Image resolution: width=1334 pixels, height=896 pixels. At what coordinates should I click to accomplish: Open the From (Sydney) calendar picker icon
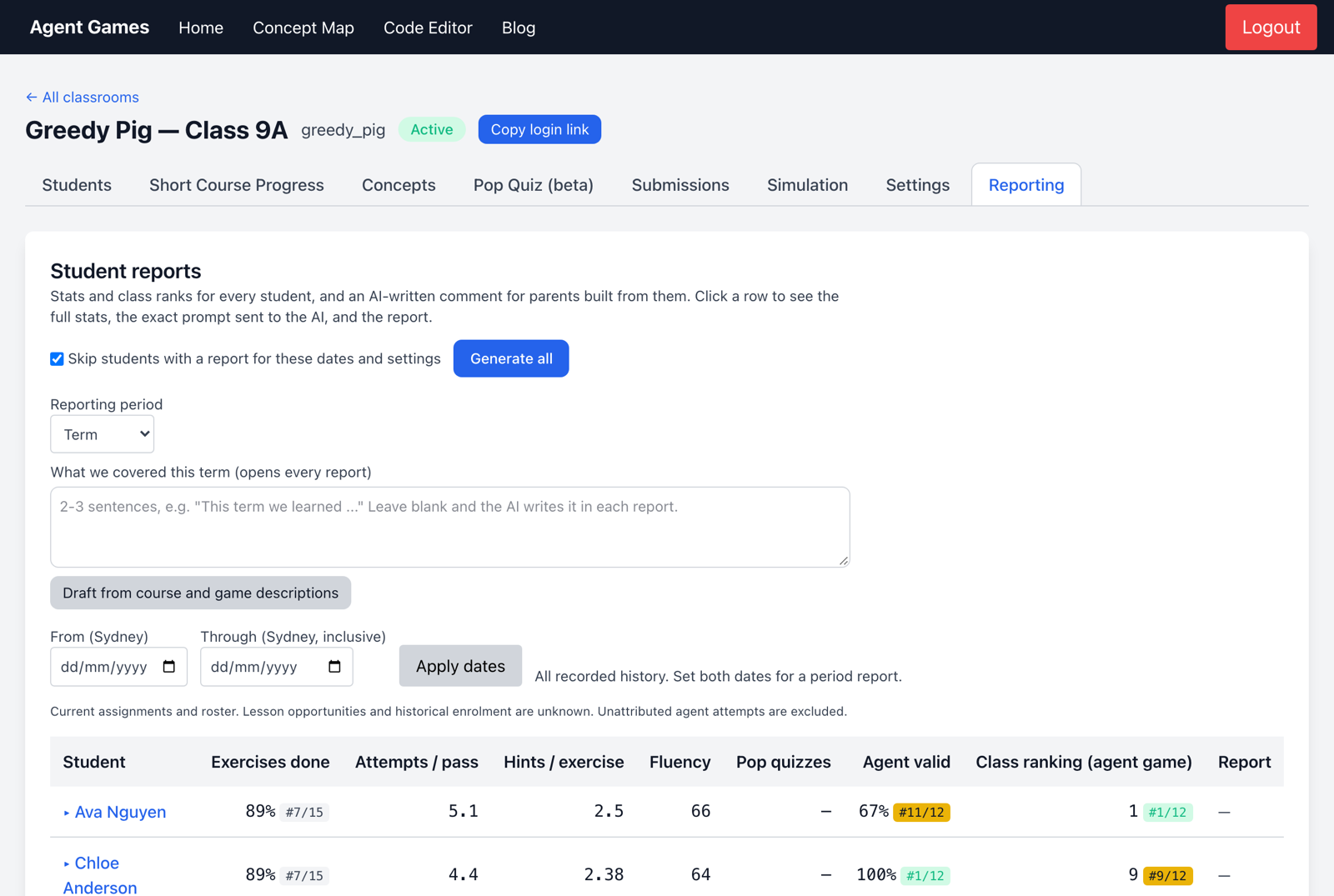click(x=169, y=667)
